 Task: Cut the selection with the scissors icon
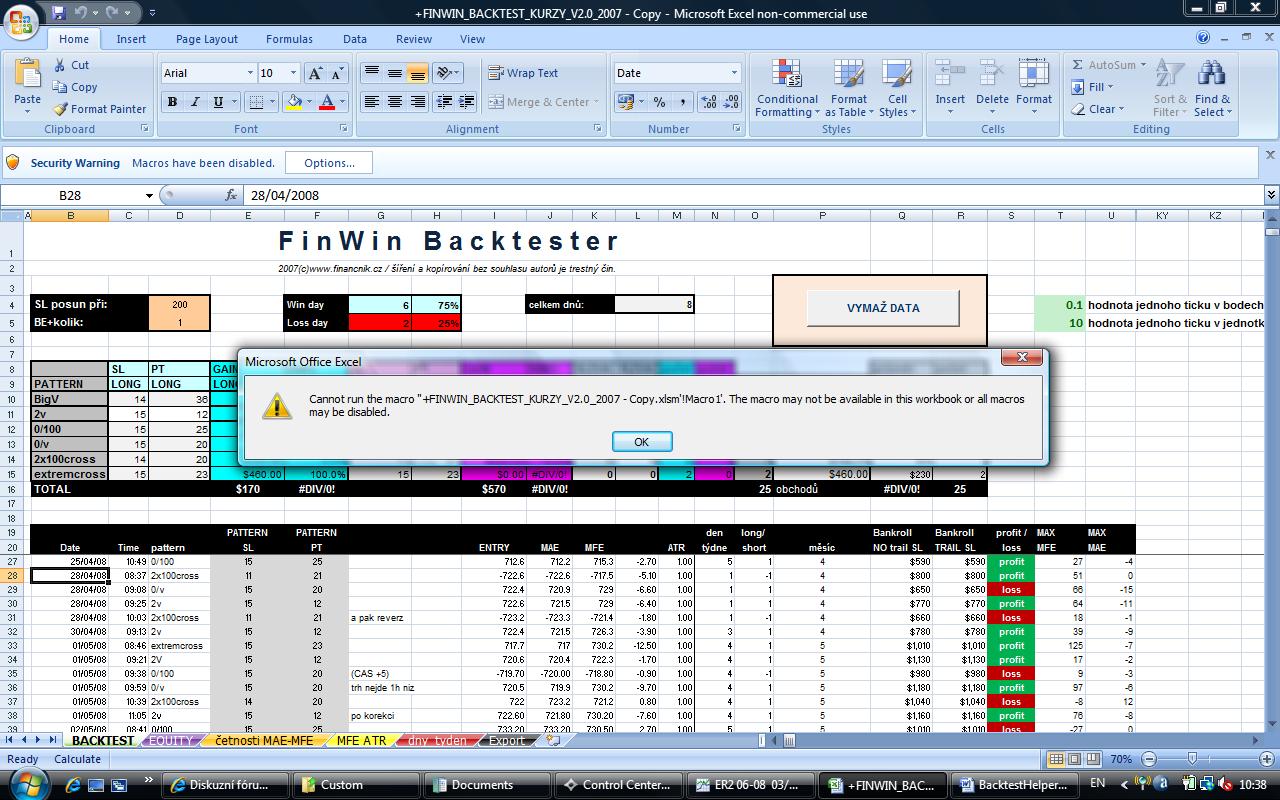pos(70,65)
